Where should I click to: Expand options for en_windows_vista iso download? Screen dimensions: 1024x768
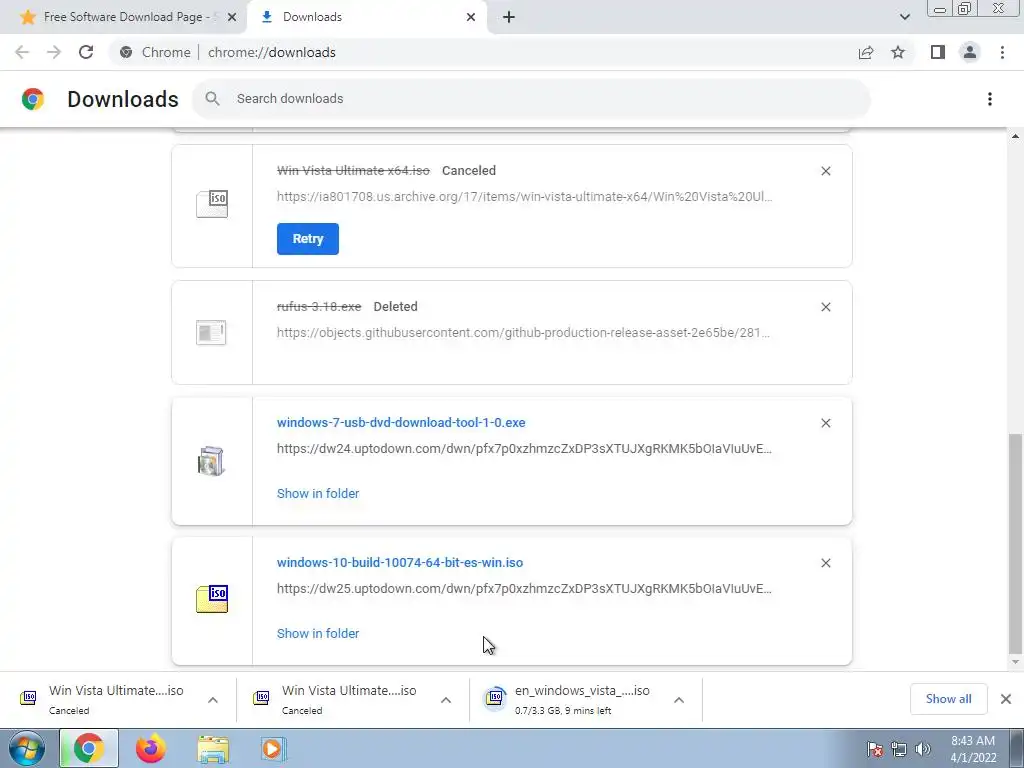click(679, 700)
